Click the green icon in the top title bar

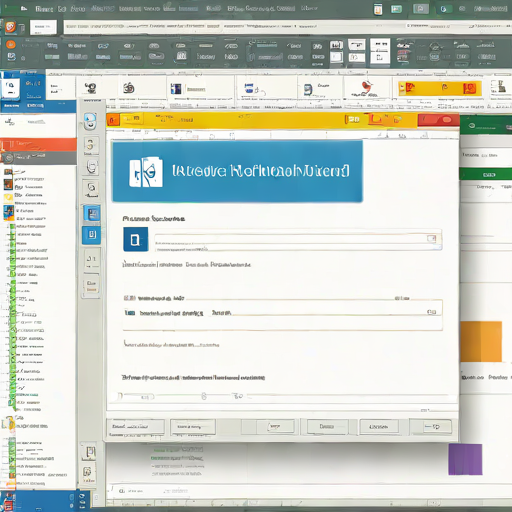[x=396, y=9]
